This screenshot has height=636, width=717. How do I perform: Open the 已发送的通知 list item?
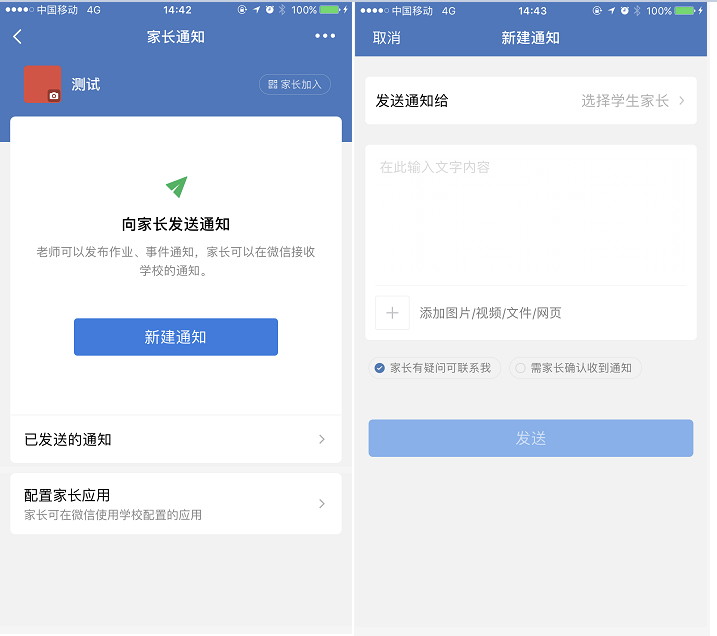(x=176, y=439)
